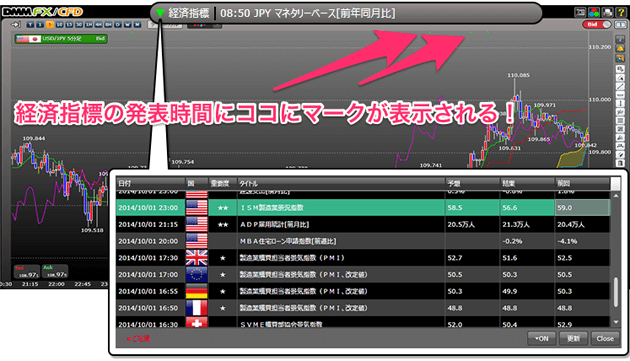Viewport: 630px width, 361px height.
Task: Select the 2014/10/01 20:00 MBA住宅ローン row
Action: point(363,241)
